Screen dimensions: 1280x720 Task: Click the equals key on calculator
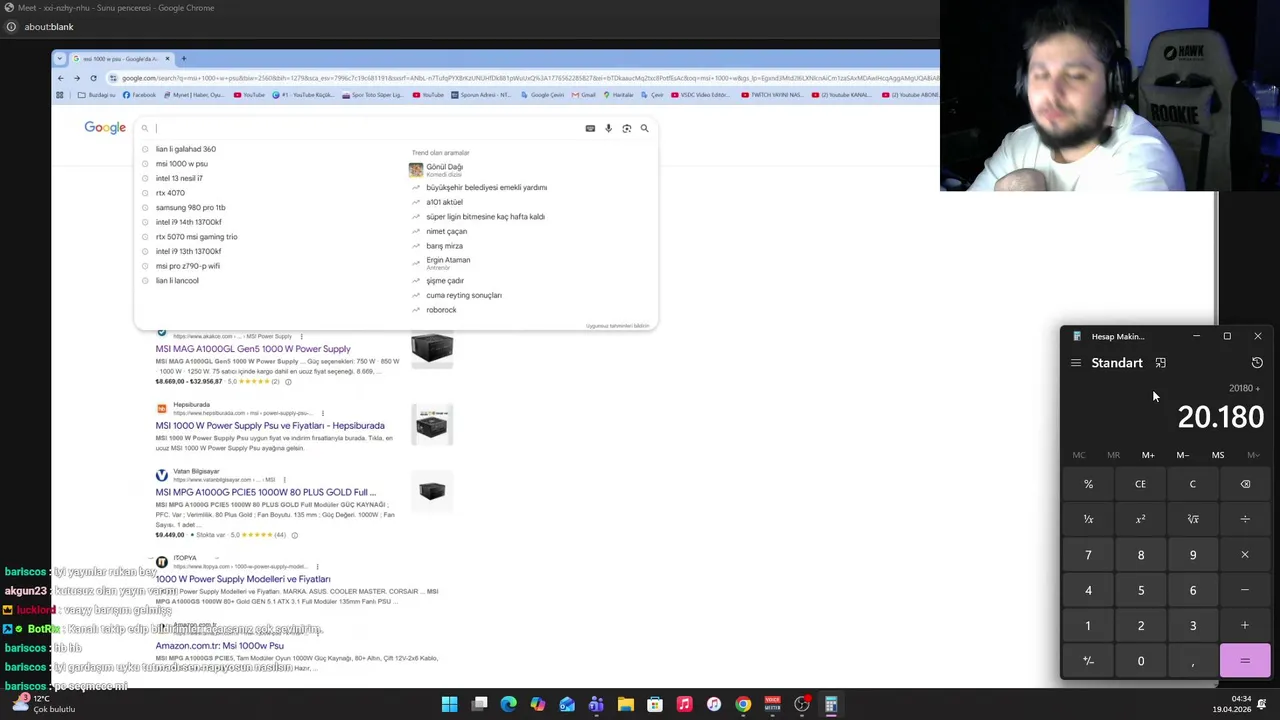coord(1245,661)
